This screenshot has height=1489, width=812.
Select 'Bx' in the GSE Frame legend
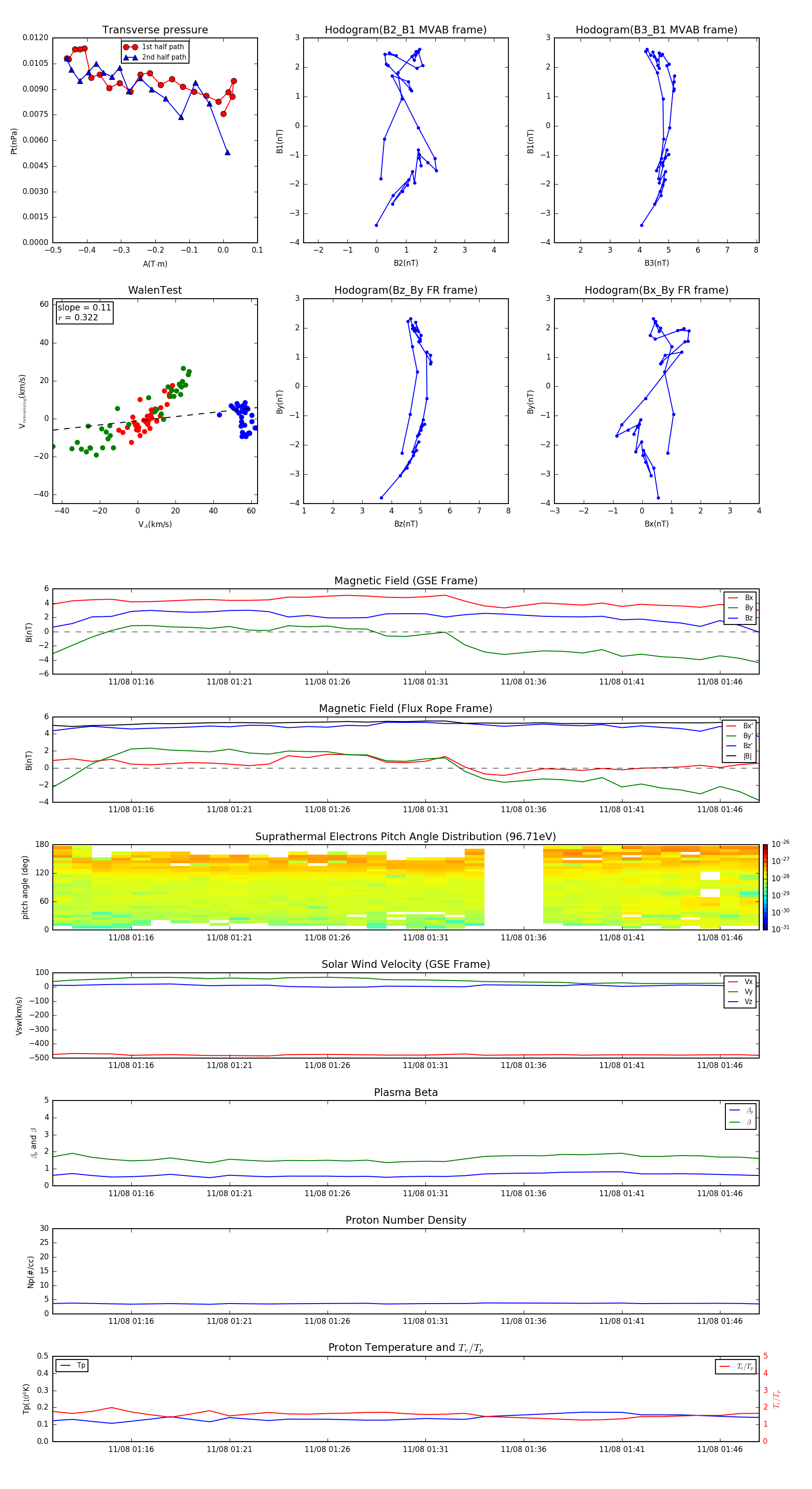click(740, 598)
